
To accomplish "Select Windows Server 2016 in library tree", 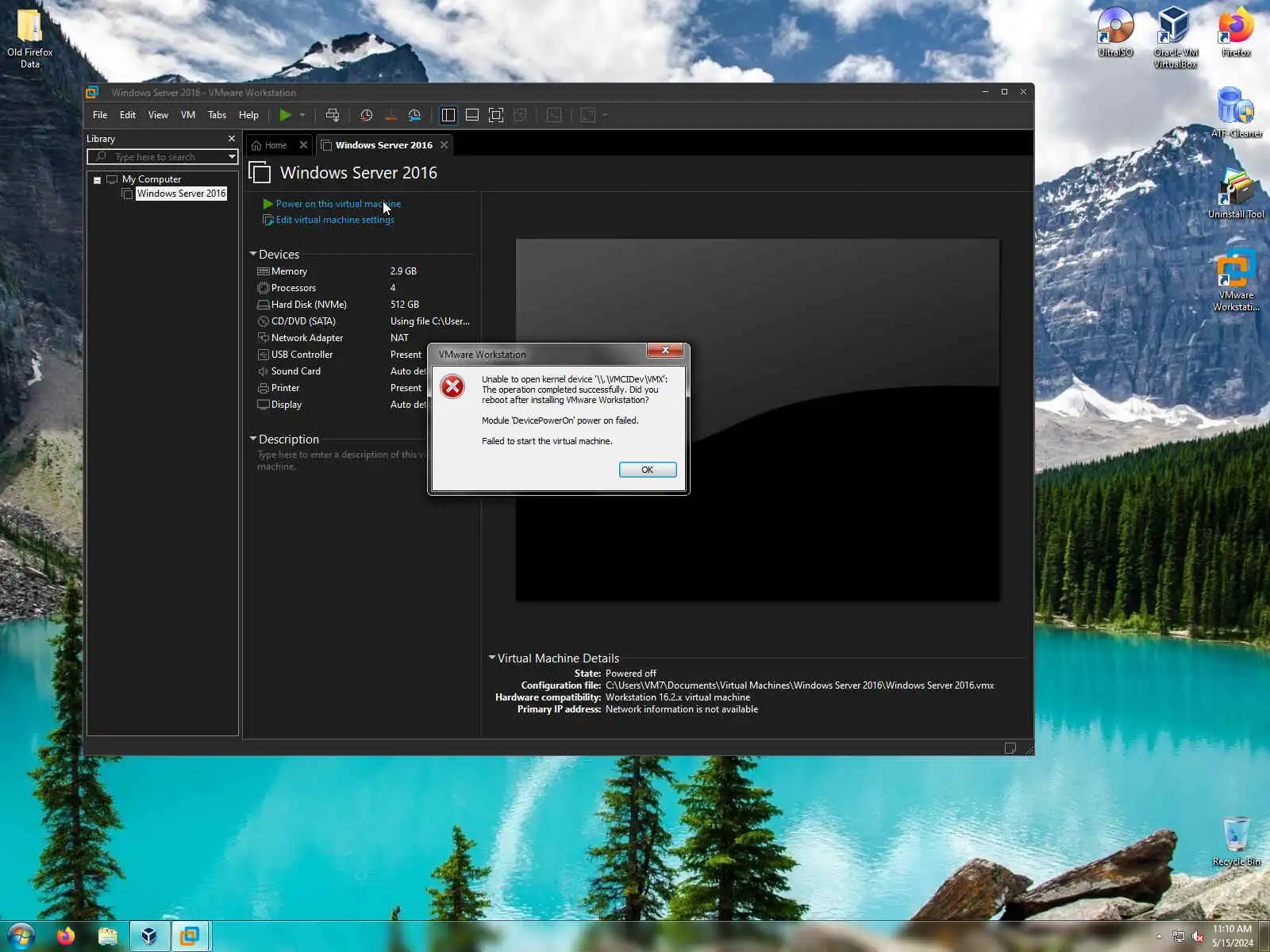I will 181,194.
